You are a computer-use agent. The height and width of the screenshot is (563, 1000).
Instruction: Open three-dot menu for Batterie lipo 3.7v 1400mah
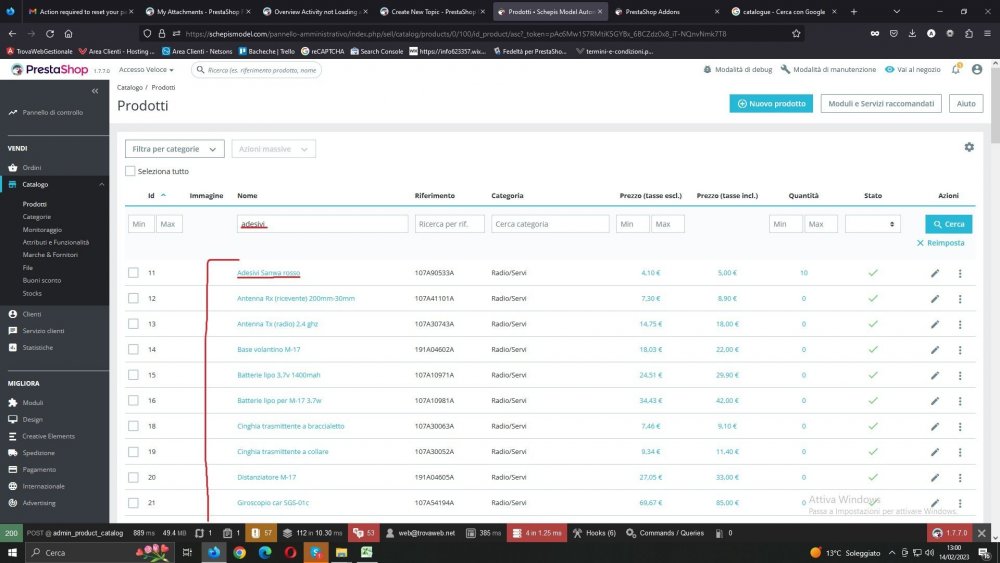960,375
